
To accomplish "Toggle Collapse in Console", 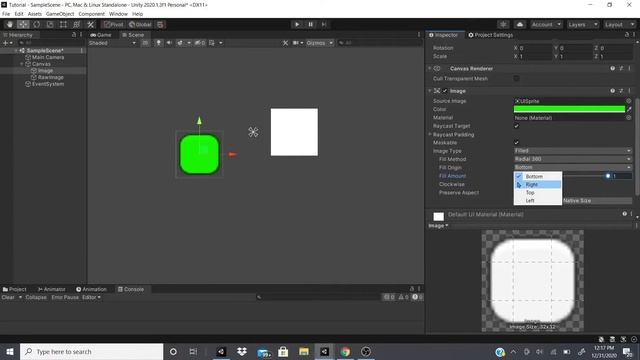I will click(x=36, y=297).
